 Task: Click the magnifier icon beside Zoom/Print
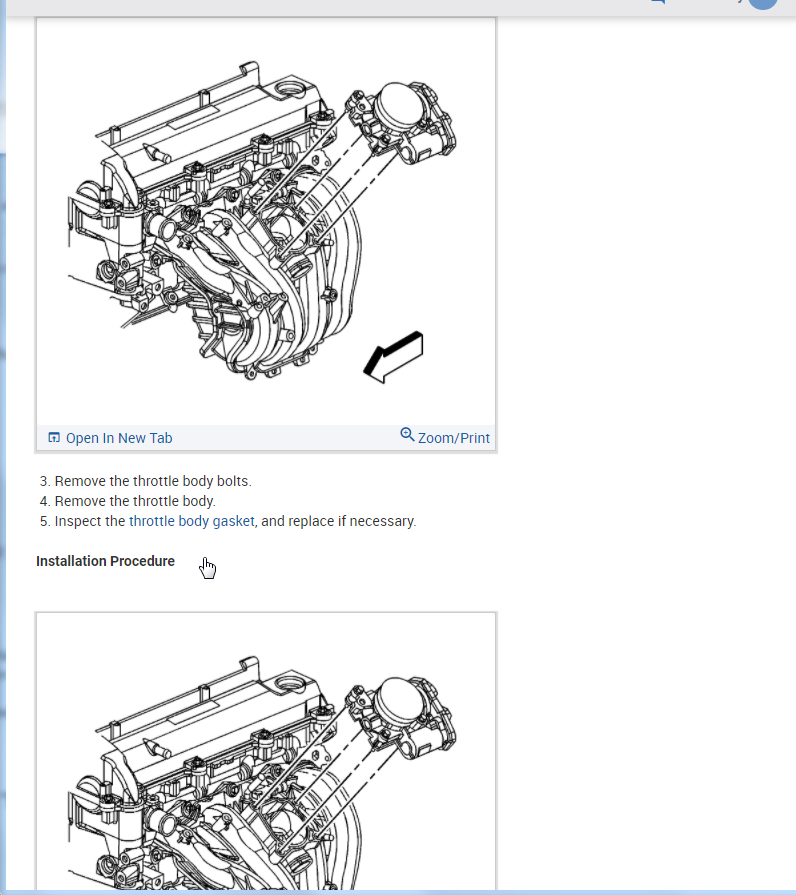pos(407,434)
